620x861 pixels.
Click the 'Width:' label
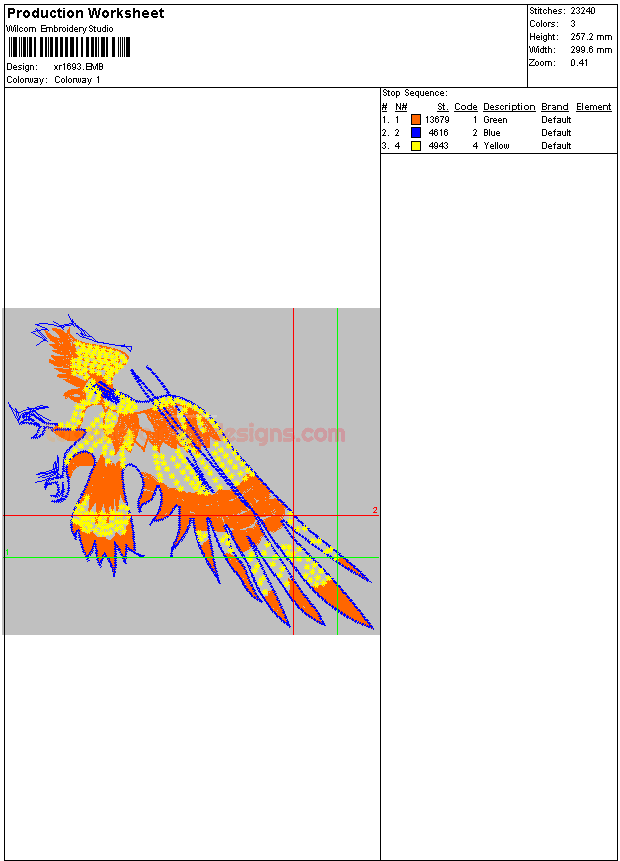tap(543, 49)
